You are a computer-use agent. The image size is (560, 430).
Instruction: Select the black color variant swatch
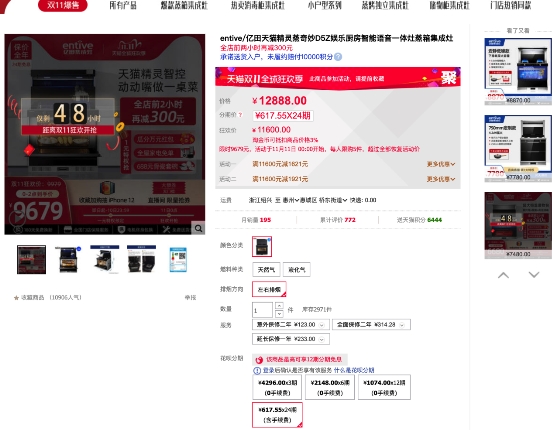262,246
